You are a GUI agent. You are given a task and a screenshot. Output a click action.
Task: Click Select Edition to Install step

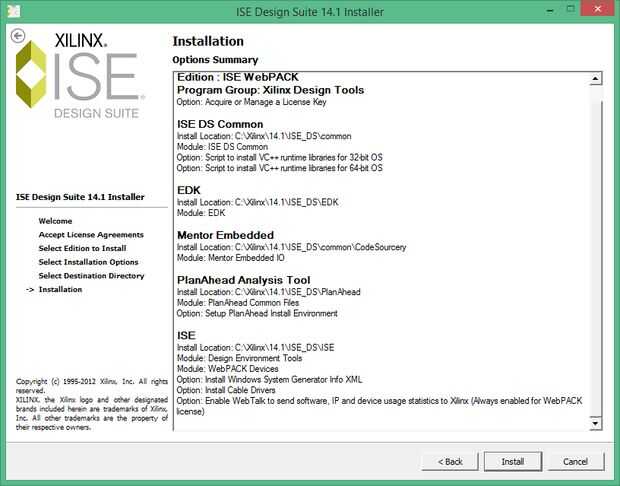[x=82, y=248]
